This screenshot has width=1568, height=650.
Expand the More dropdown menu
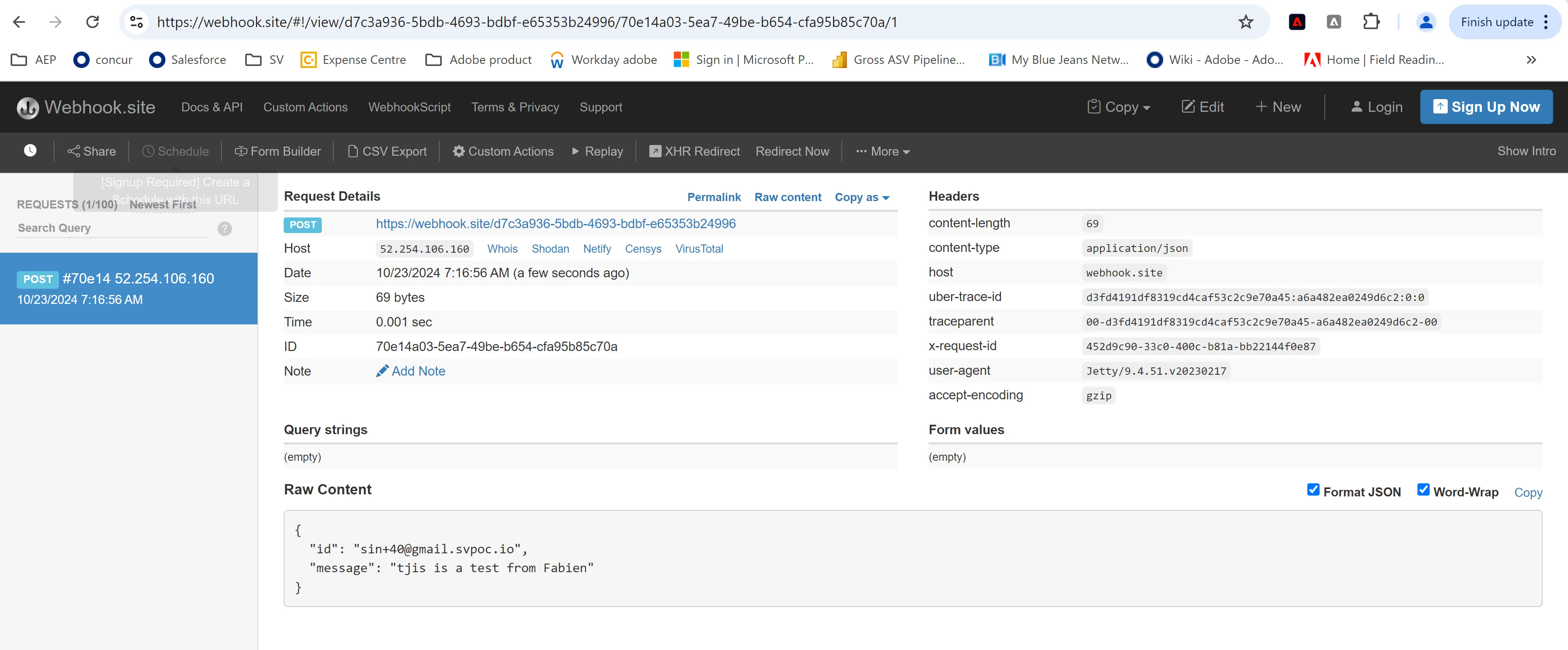(883, 151)
